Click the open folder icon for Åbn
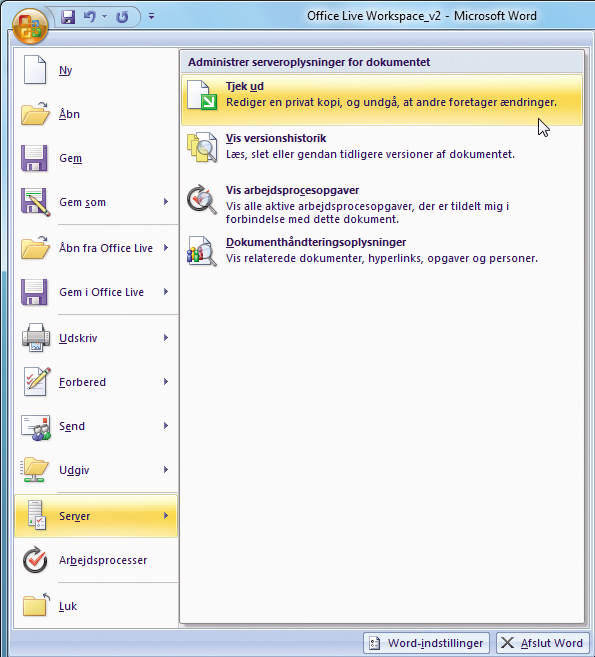595x657 pixels. [x=35, y=114]
